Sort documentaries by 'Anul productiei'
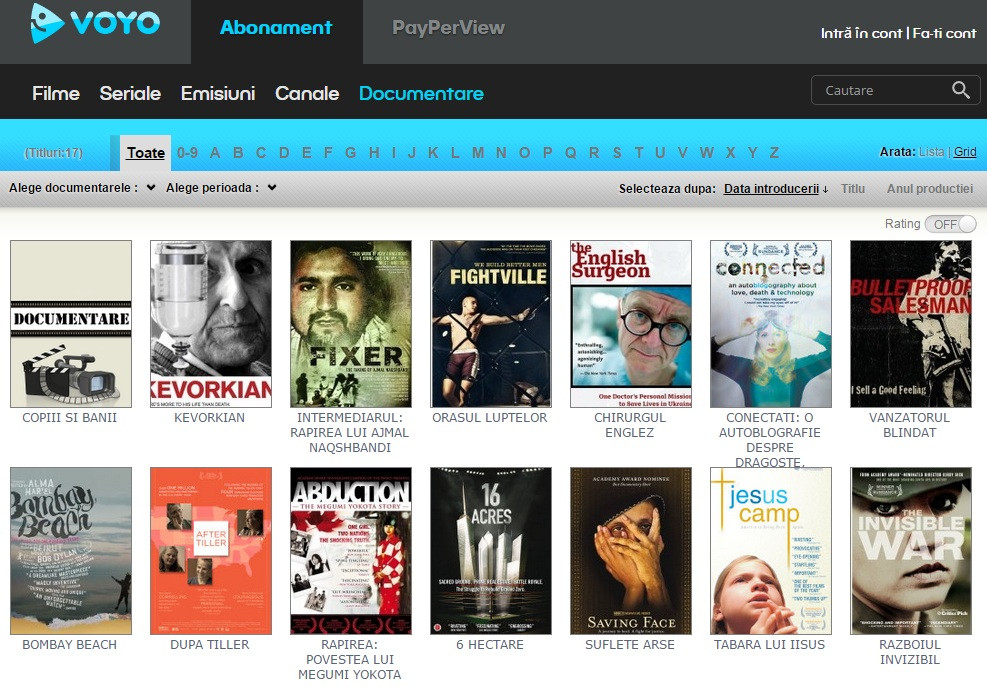Screen dimensions: 987x687 click(929, 188)
